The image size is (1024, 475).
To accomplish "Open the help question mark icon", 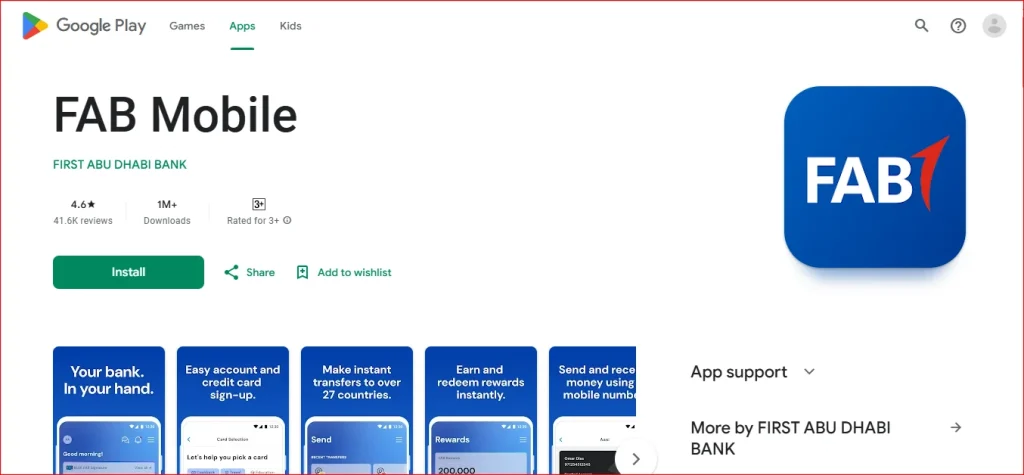I will pos(958,26).
